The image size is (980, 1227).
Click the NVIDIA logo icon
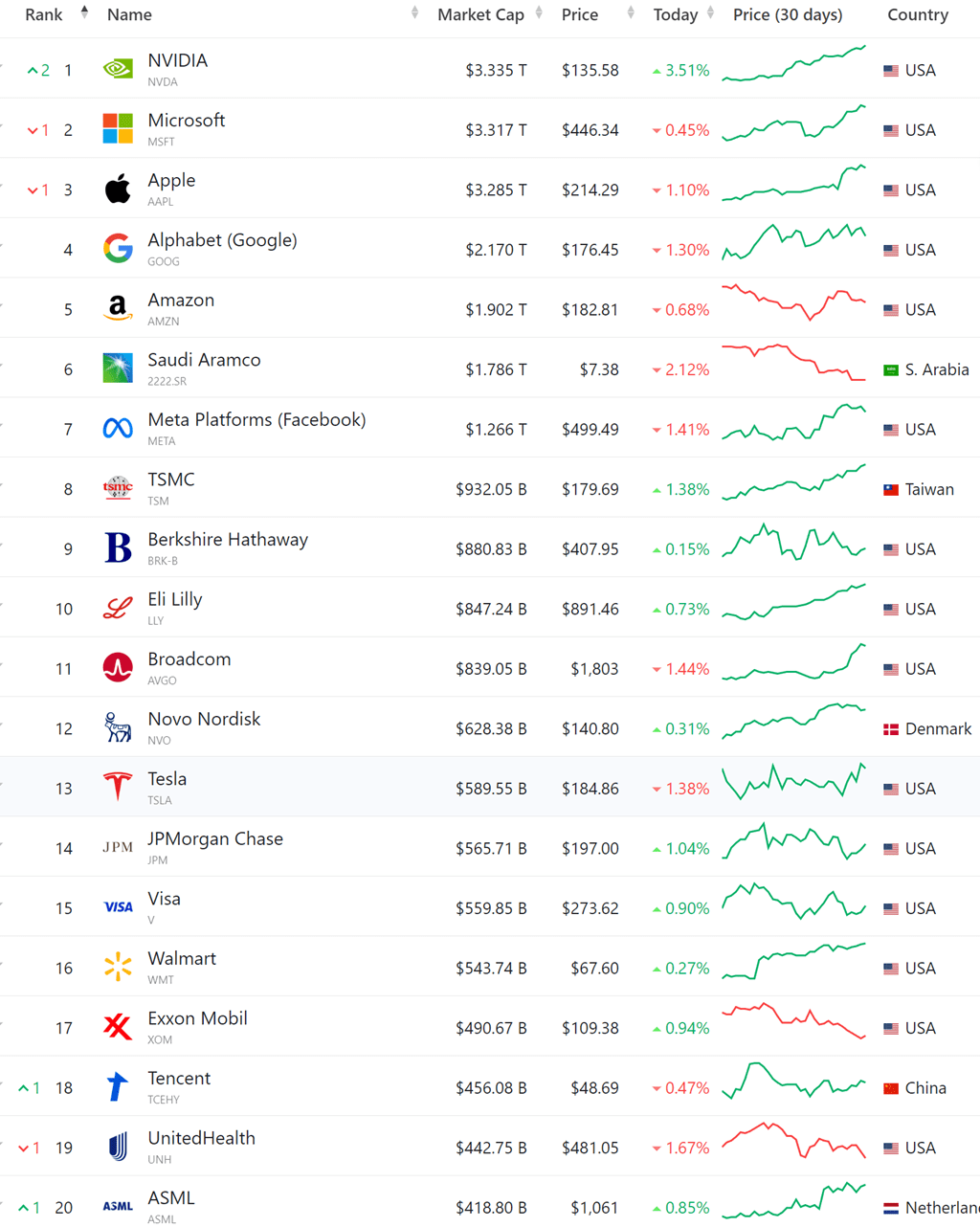pyautogui.click(x=118, y=69)
